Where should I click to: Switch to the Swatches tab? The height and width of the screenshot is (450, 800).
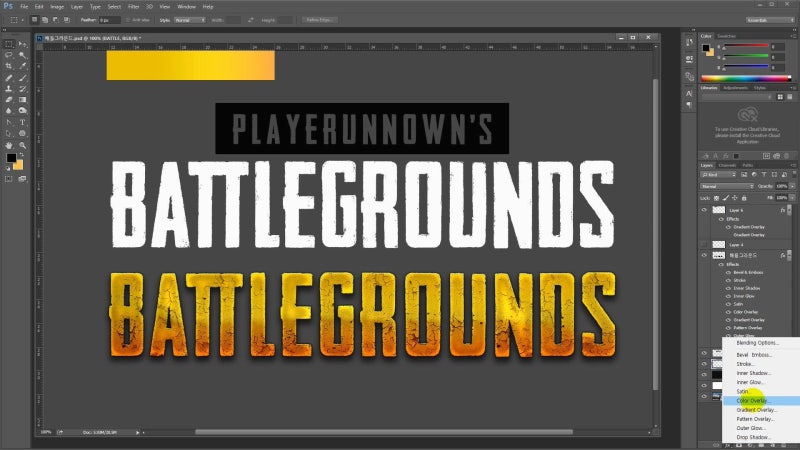coord(727,36)
